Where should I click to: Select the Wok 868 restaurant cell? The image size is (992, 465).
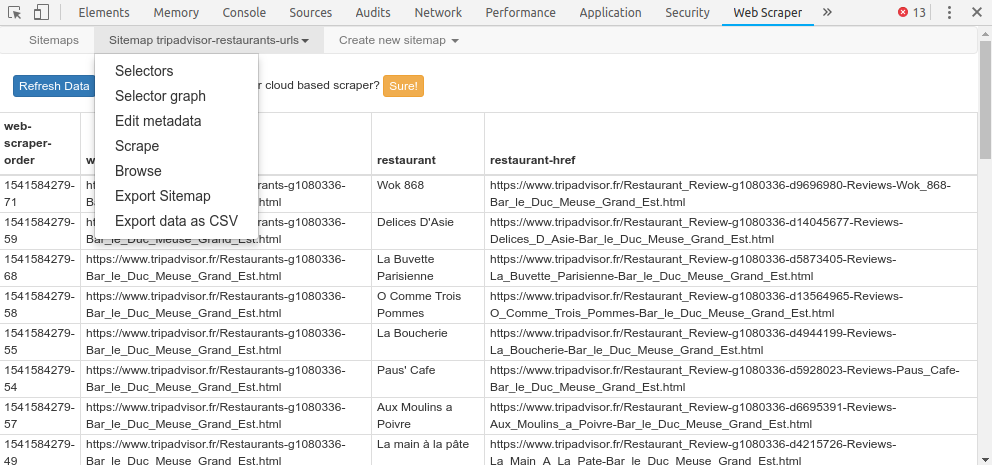(x=428, y=194)
